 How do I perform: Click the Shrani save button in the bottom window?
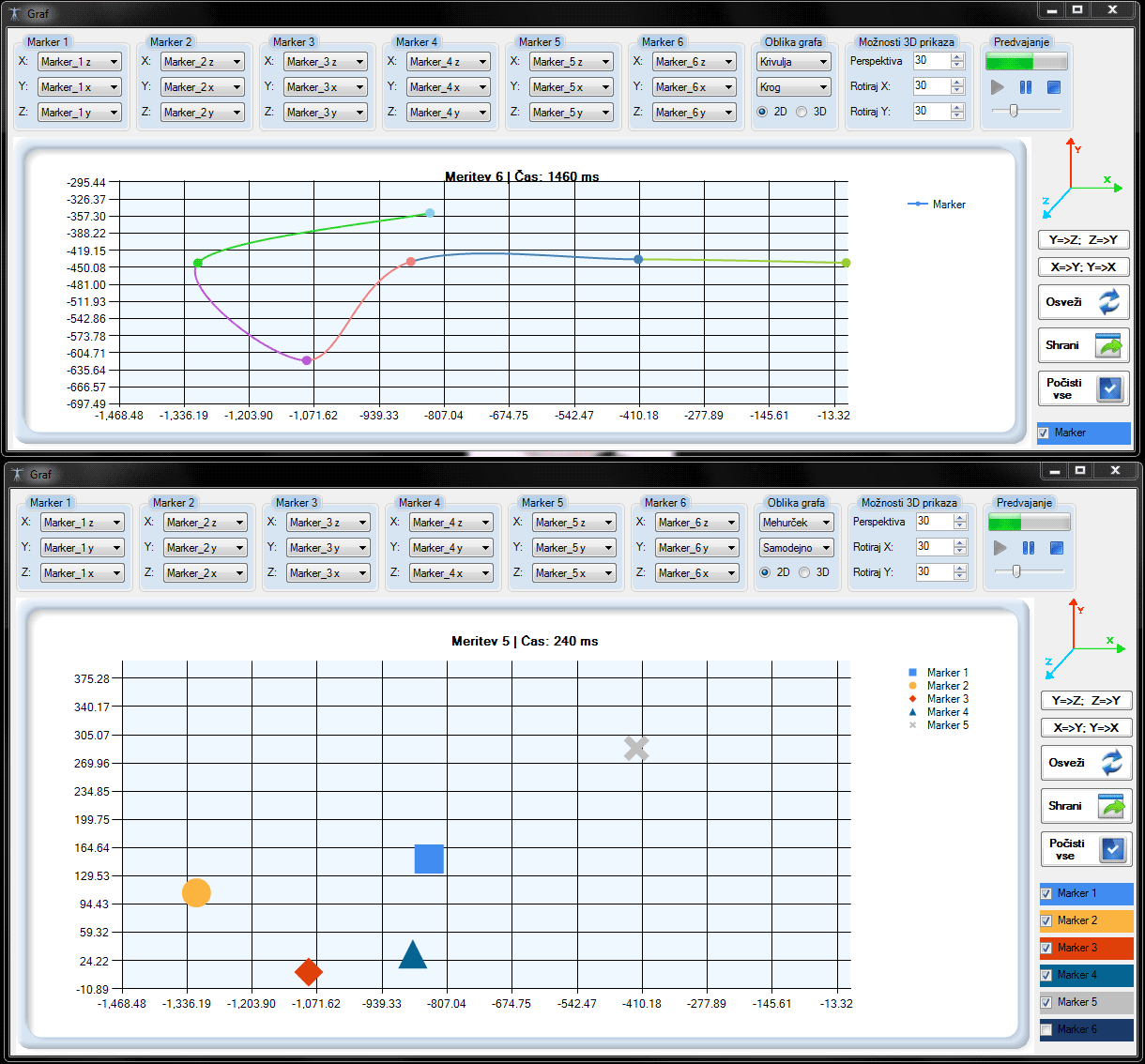click(1087, 806)
